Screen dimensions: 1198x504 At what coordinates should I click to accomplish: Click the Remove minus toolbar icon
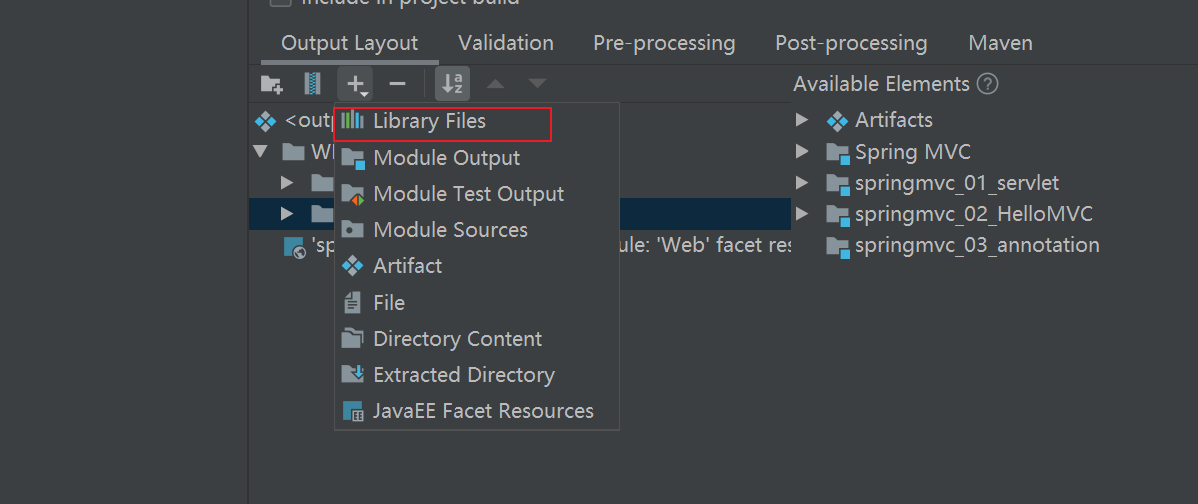(397, 84)
